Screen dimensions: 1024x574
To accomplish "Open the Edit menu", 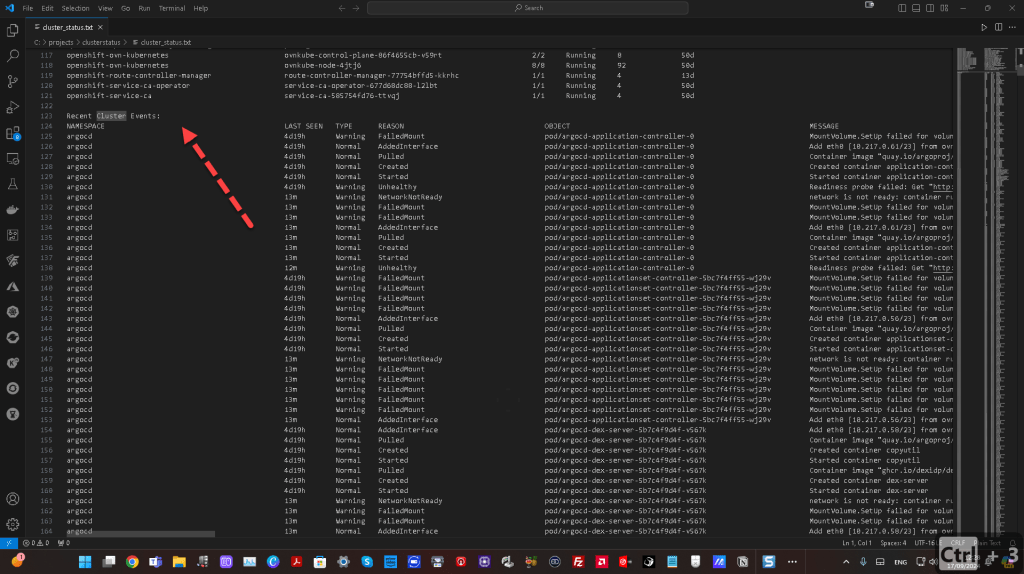I will (x=47, y=8).
